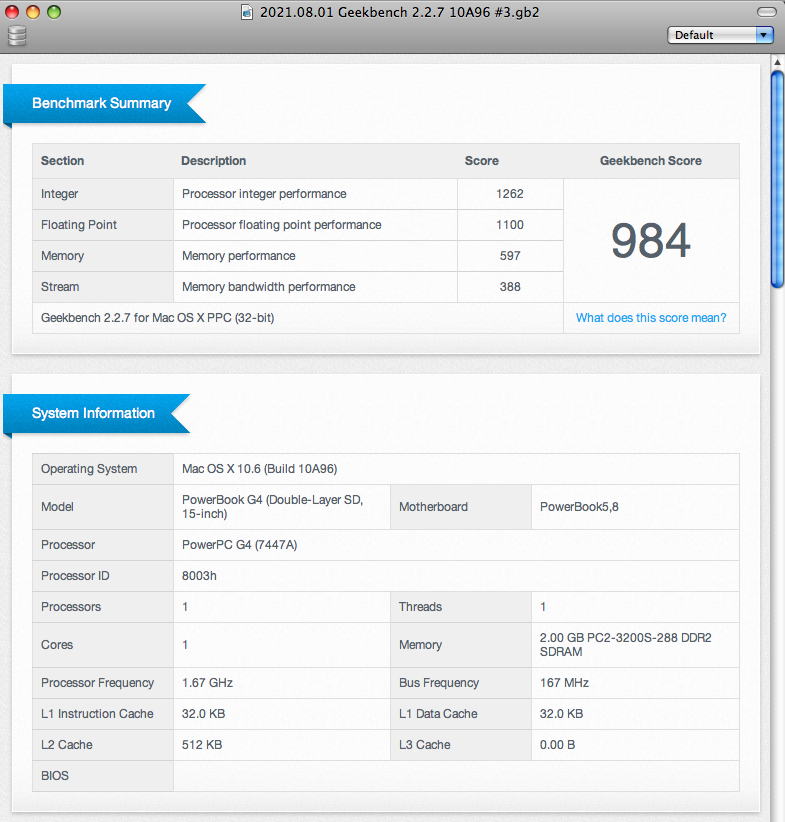Click the 0.00 B L3 Cache value
785x822 pixels.
coord(557,744)
